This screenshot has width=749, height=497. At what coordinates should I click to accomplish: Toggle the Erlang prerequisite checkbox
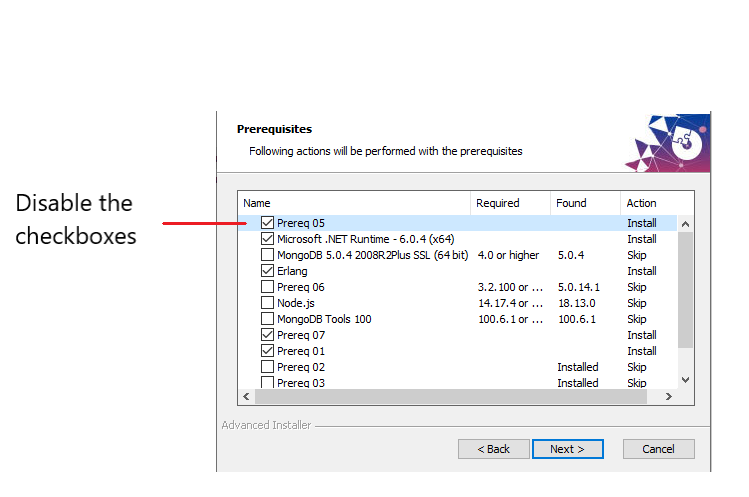tap(267, 271)
